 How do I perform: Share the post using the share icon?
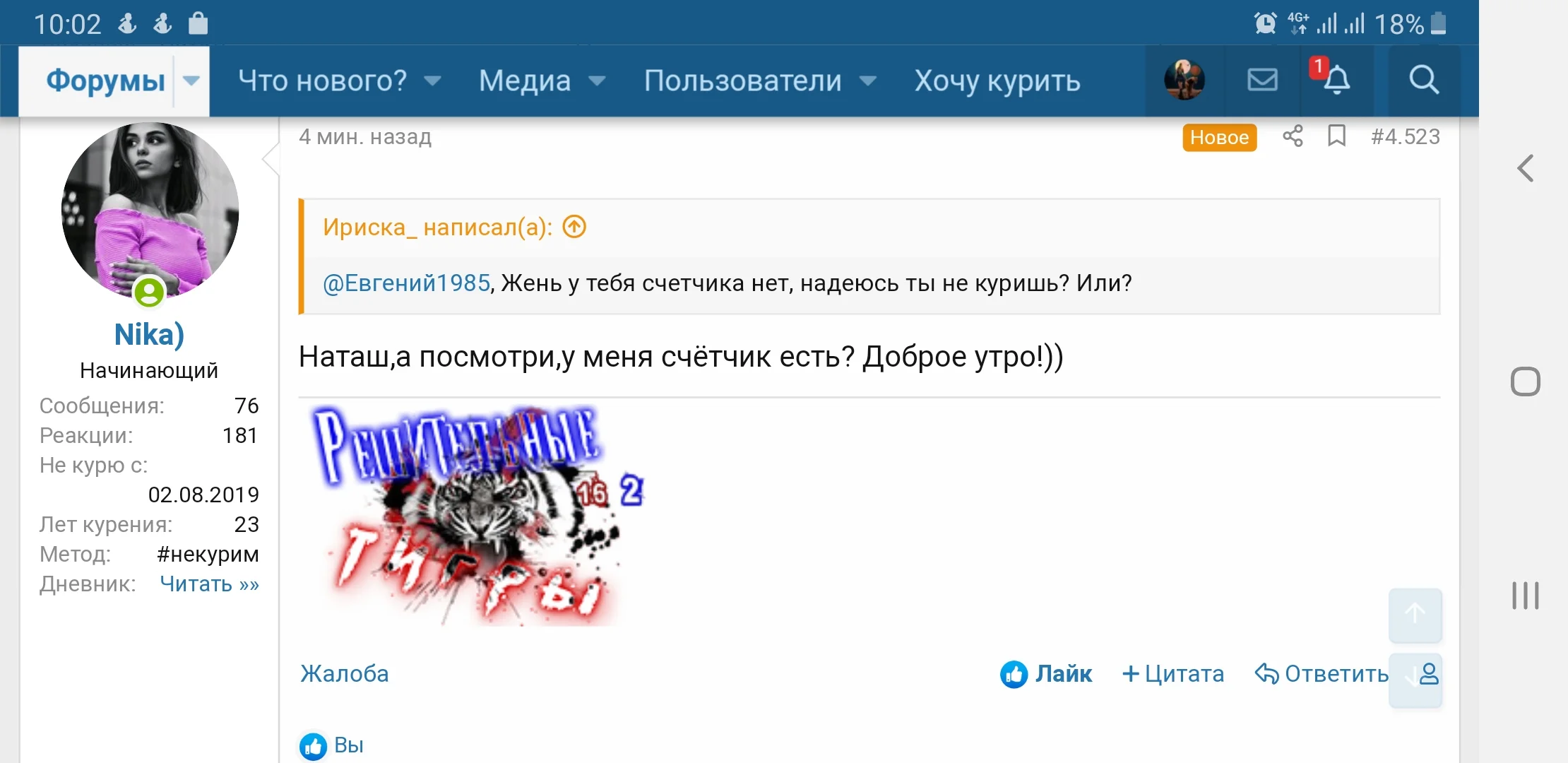pyautogui.click(x=1293, y=137)
